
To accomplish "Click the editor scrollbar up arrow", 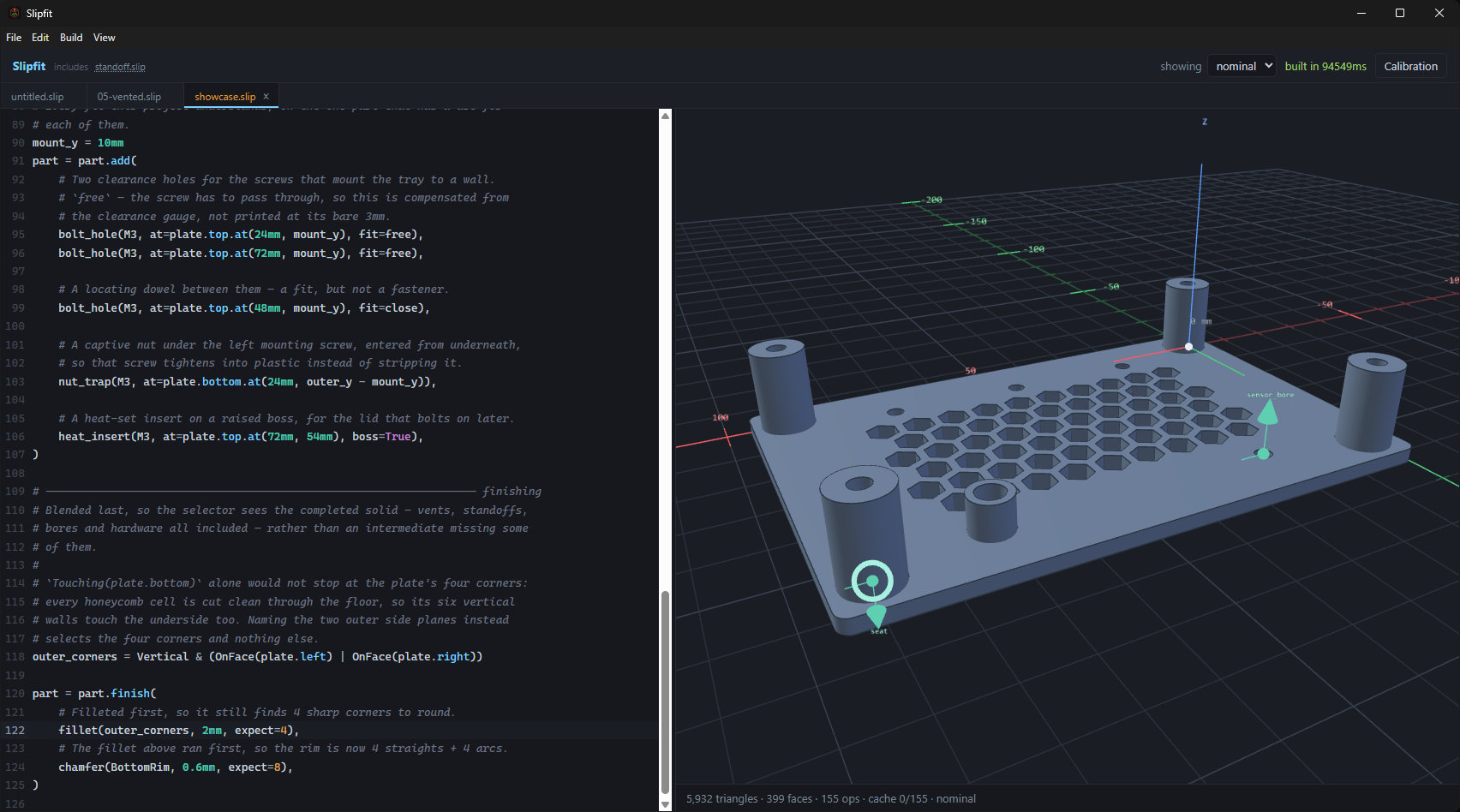I will tap(665, 116).
